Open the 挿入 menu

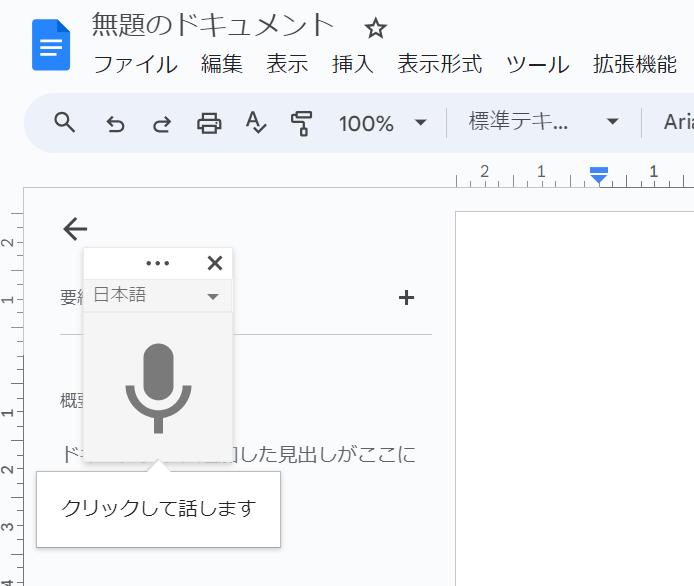click(x=352, y=65)
